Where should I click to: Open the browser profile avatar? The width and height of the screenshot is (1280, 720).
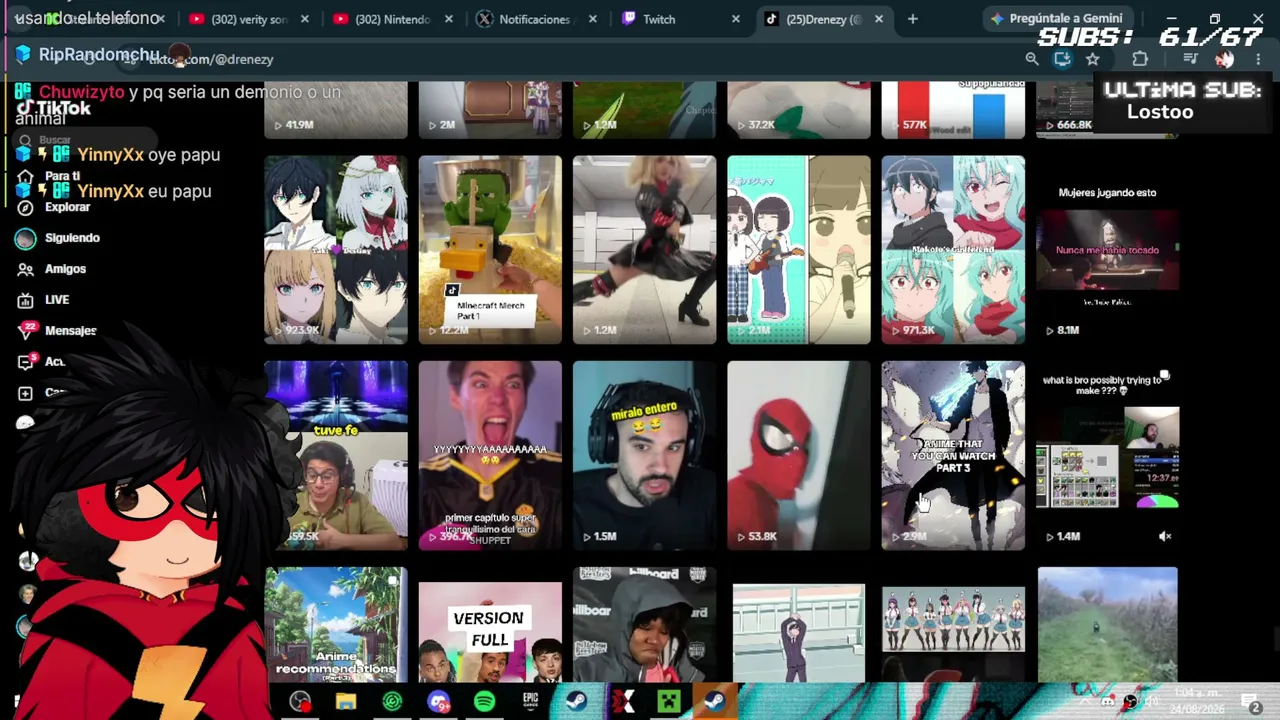pos(1225,59)
